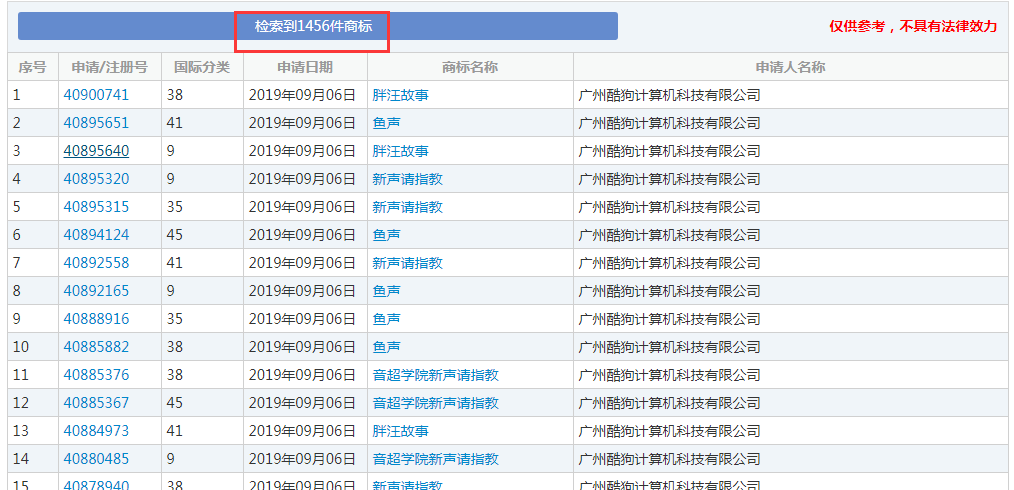Image resolution: width=1014 pixels, height=490 pixels.
Task: Click the 商标名称 column header
Action: click(470, 67)
